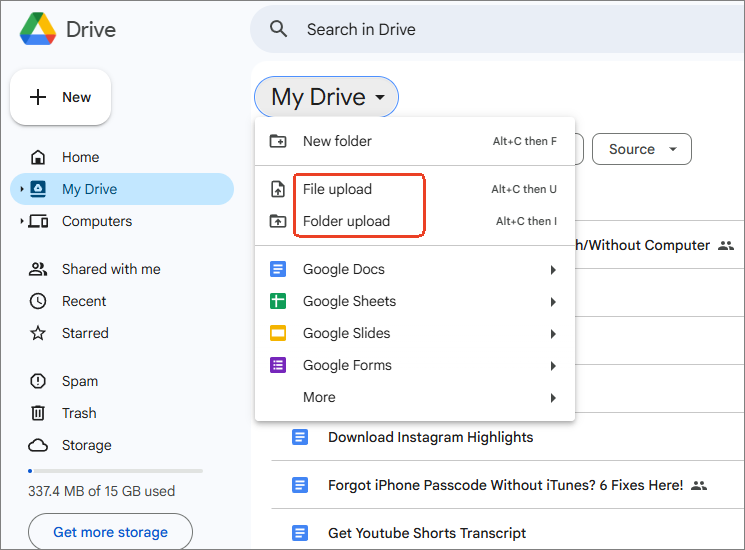Open Download Instagram Highlights document
The height and width of the screenshot is (550, 745).
tap(430, 437)
